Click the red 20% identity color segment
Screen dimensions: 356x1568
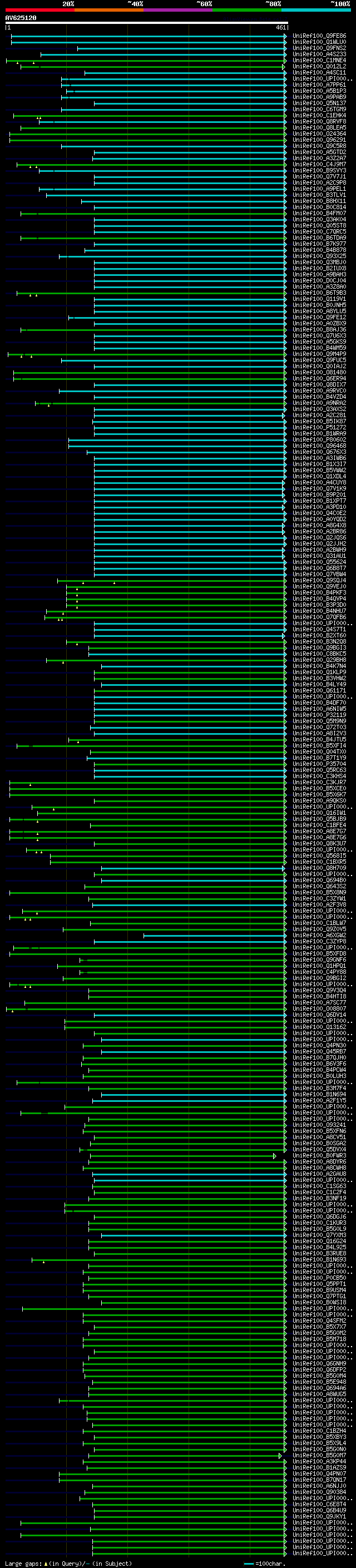[x=40, y=10]
